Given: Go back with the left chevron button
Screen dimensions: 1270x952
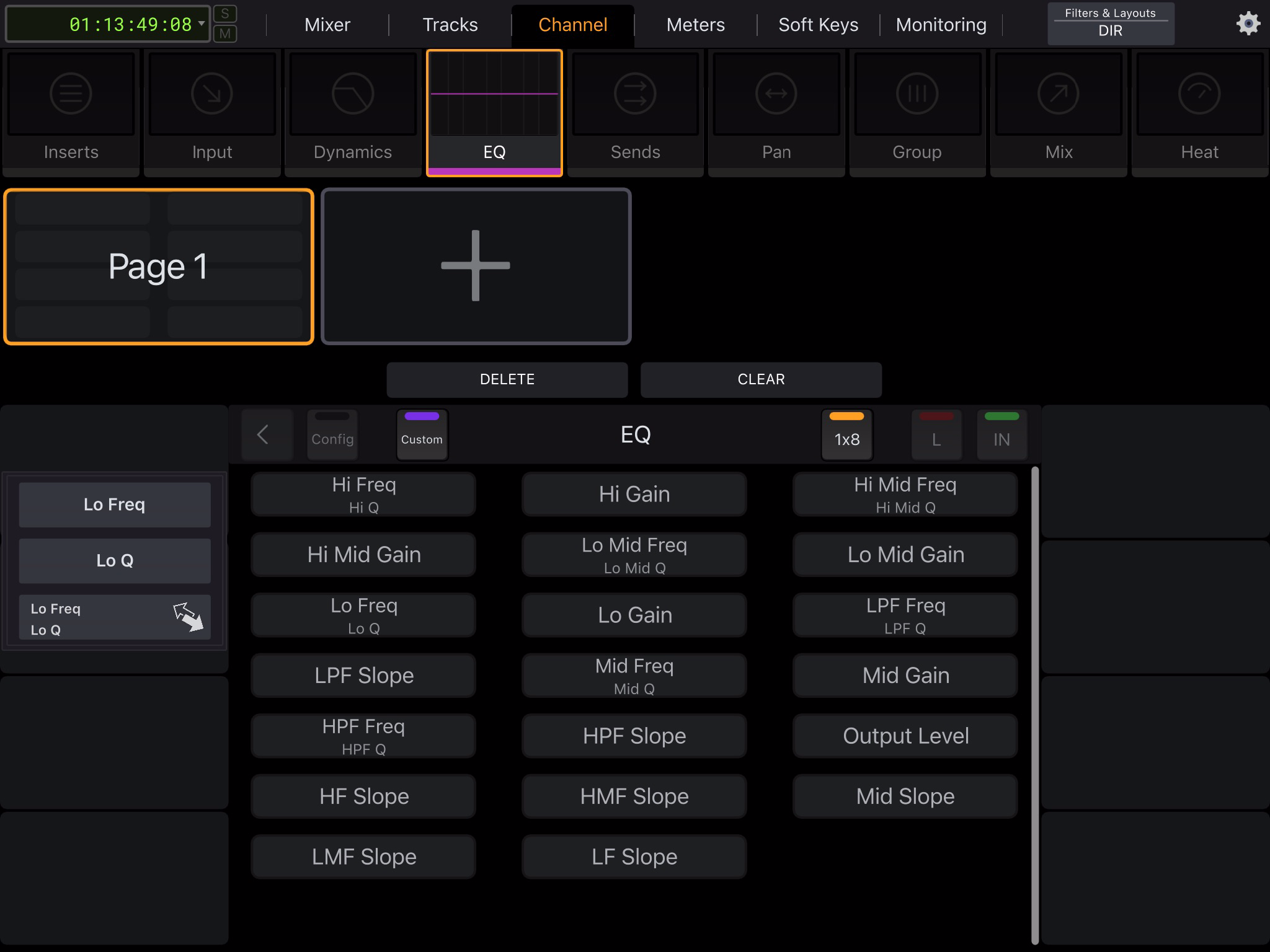Looking at the screenshot, I should pos(264,434).
